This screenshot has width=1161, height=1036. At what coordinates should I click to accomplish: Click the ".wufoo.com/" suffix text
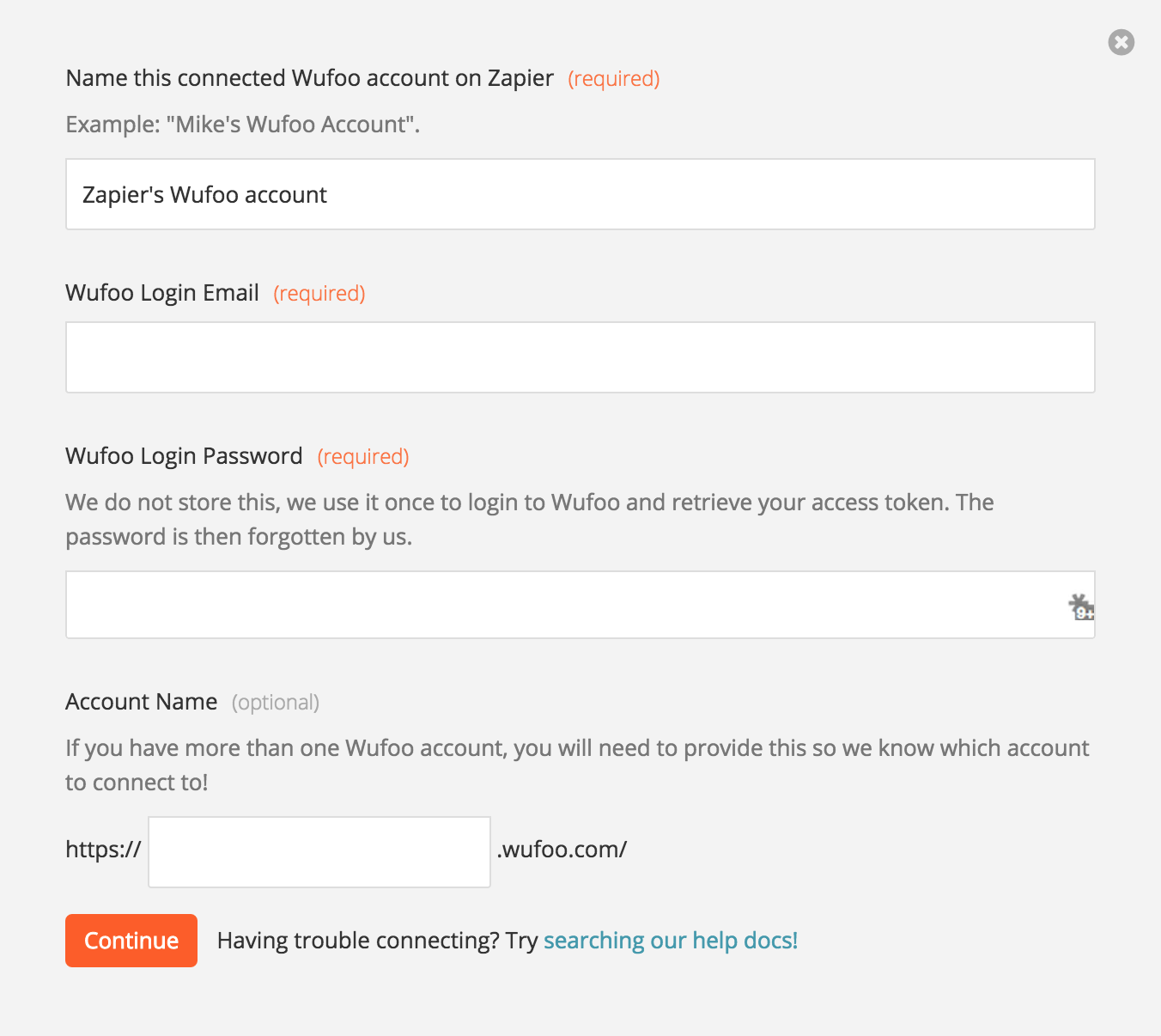(562, 850)
